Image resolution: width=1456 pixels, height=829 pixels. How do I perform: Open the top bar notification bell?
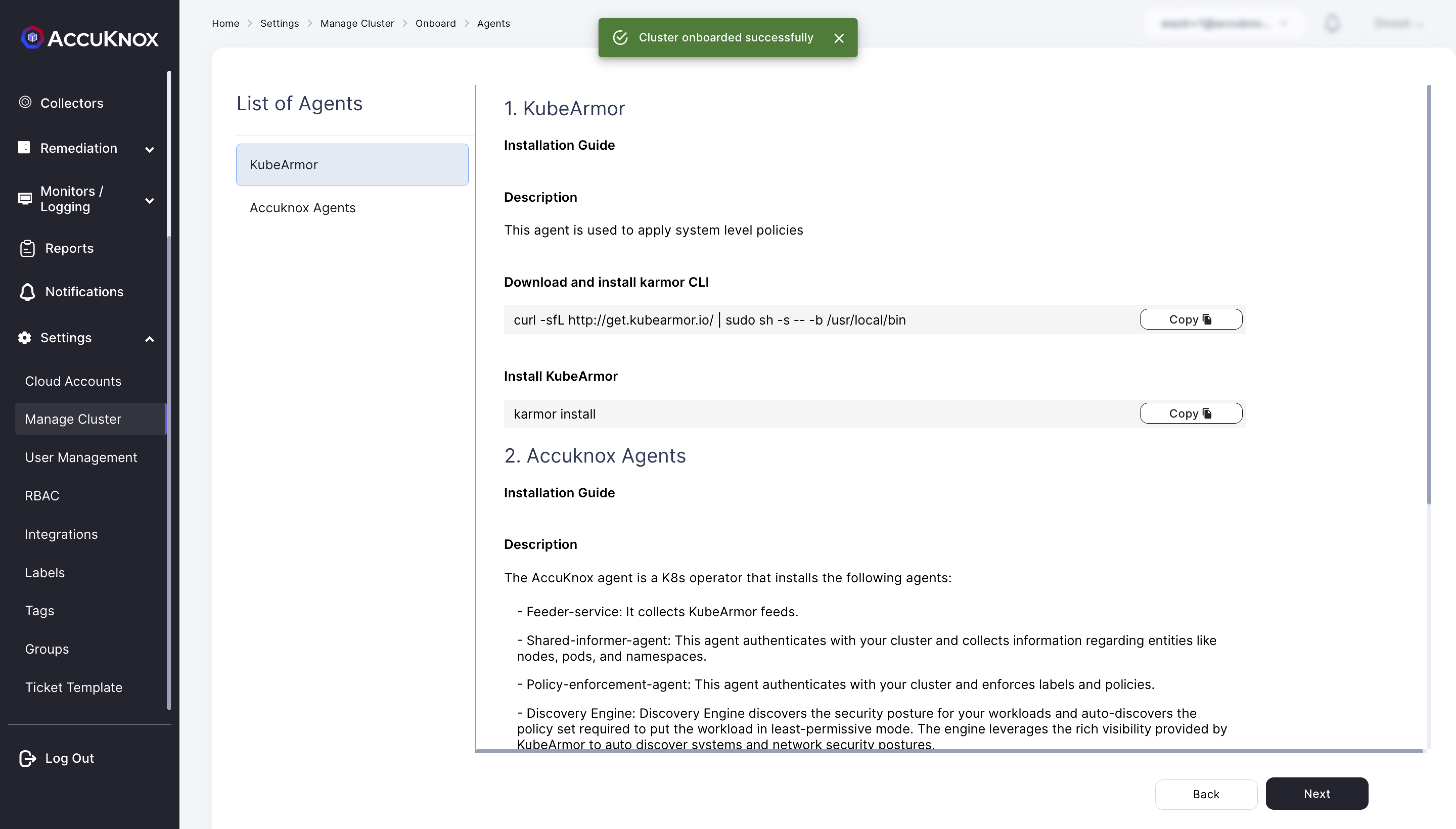1332,23
